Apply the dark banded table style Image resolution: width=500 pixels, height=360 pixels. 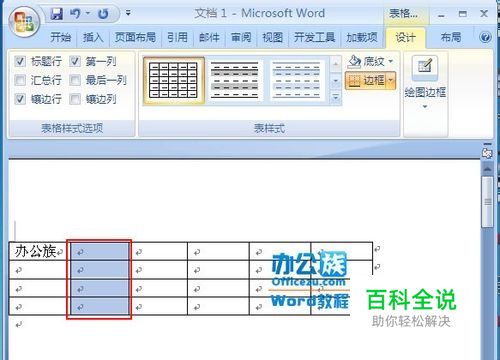click(x=235, y=80)
